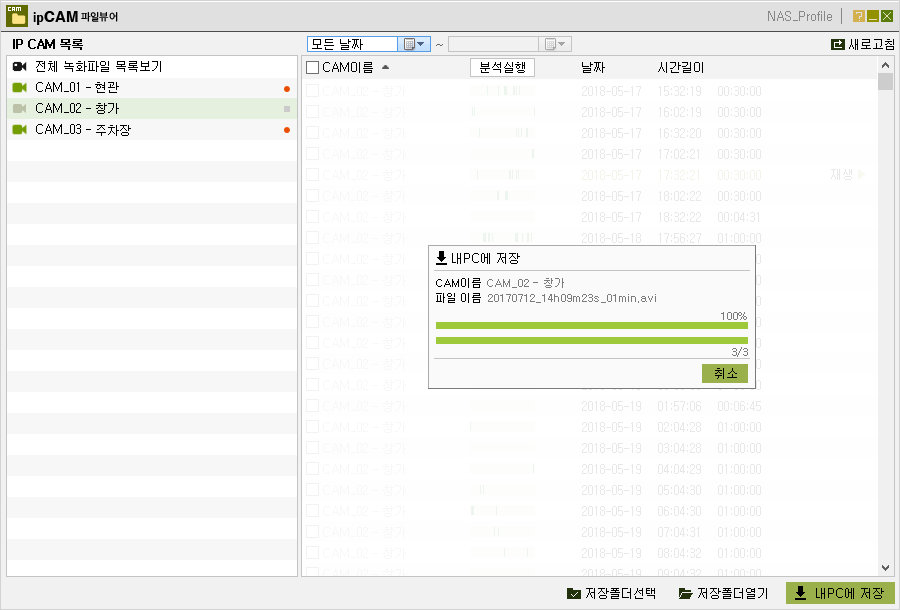Click the 새로고침 refresh button
The width and height of the screenshot is (900, 610).
point(863,44)
